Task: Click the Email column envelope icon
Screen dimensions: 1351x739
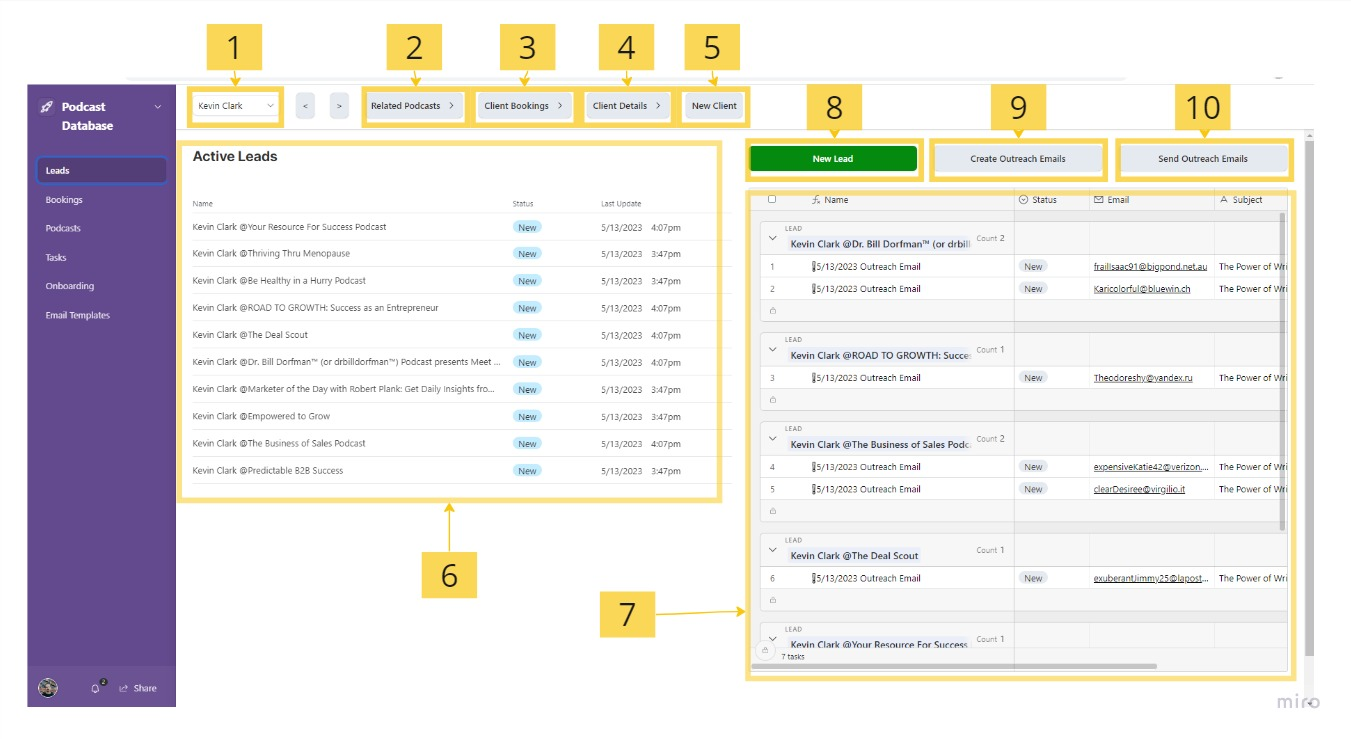Action: tap(1099, 200)
